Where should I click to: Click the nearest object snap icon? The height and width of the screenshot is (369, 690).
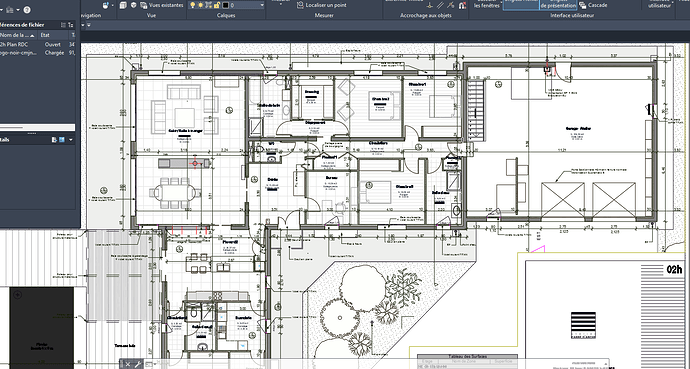pyautogui.click(x=451, y=5)
